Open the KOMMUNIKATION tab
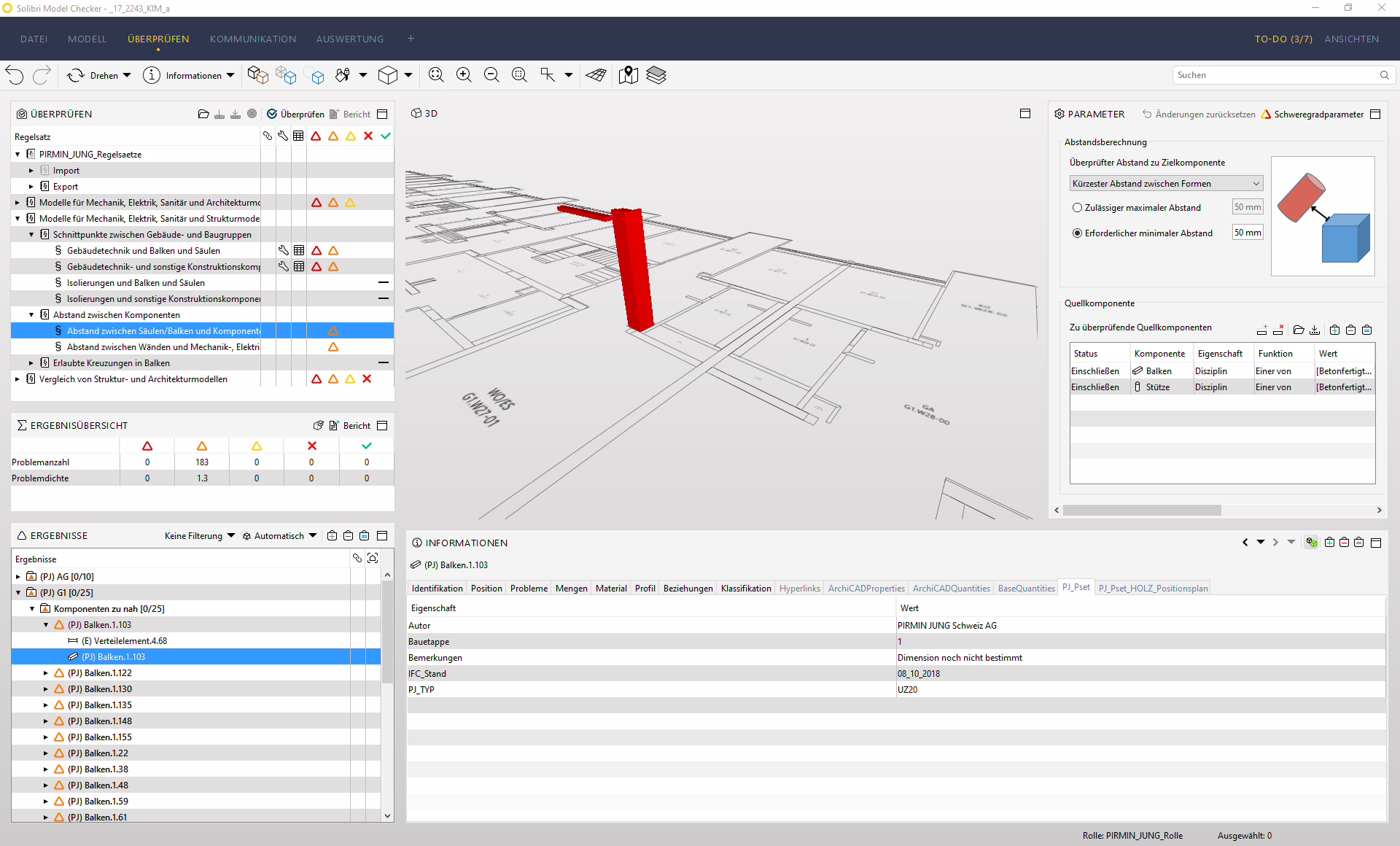Screen dimensions: 1400x846 [253, 39]
